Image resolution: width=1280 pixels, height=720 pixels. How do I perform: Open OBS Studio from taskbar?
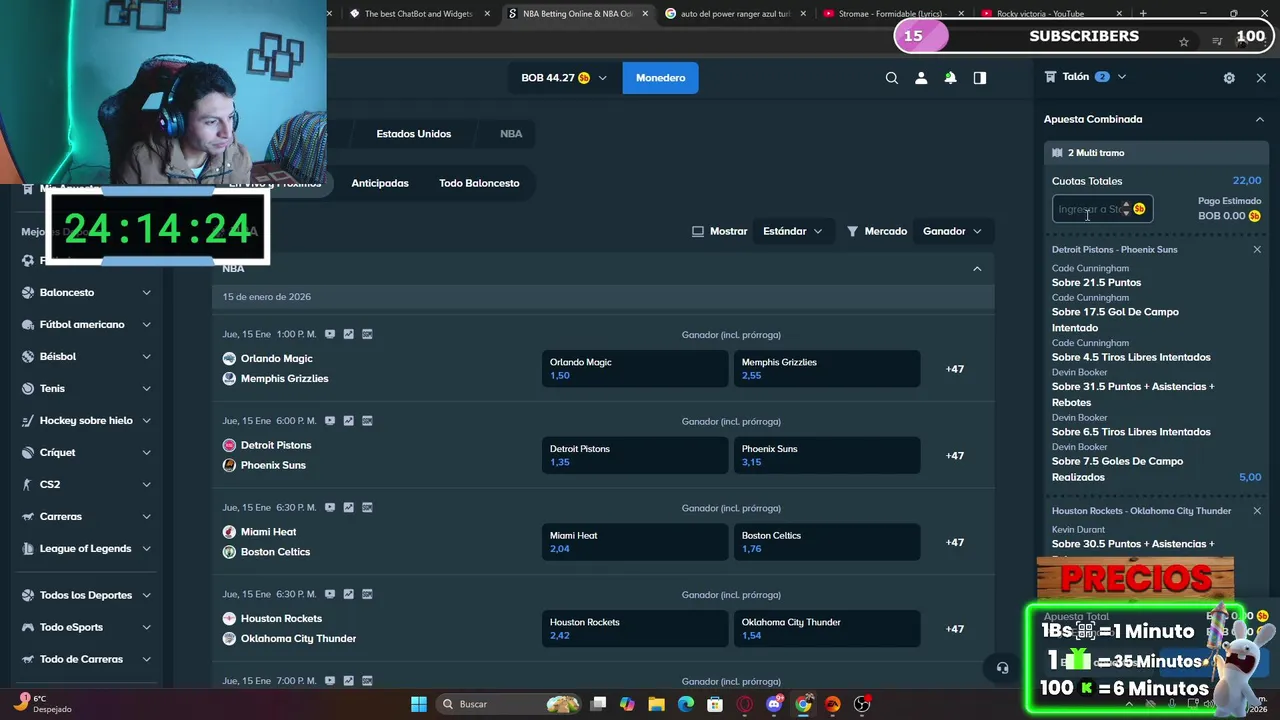click(x=862, y=704)
